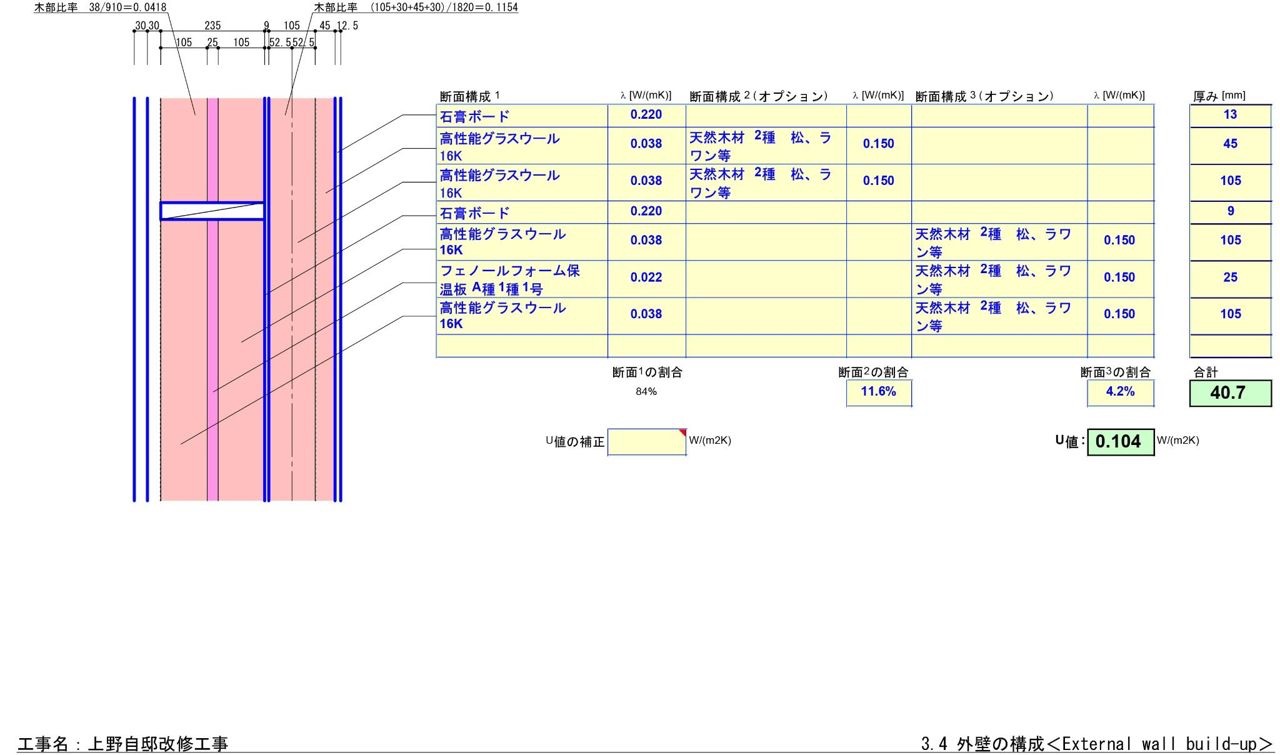Click the 0.022 lambda value cell
The width and height of the screenshot is (1280, 755).
pyautogui.click(x=646, y=278)
